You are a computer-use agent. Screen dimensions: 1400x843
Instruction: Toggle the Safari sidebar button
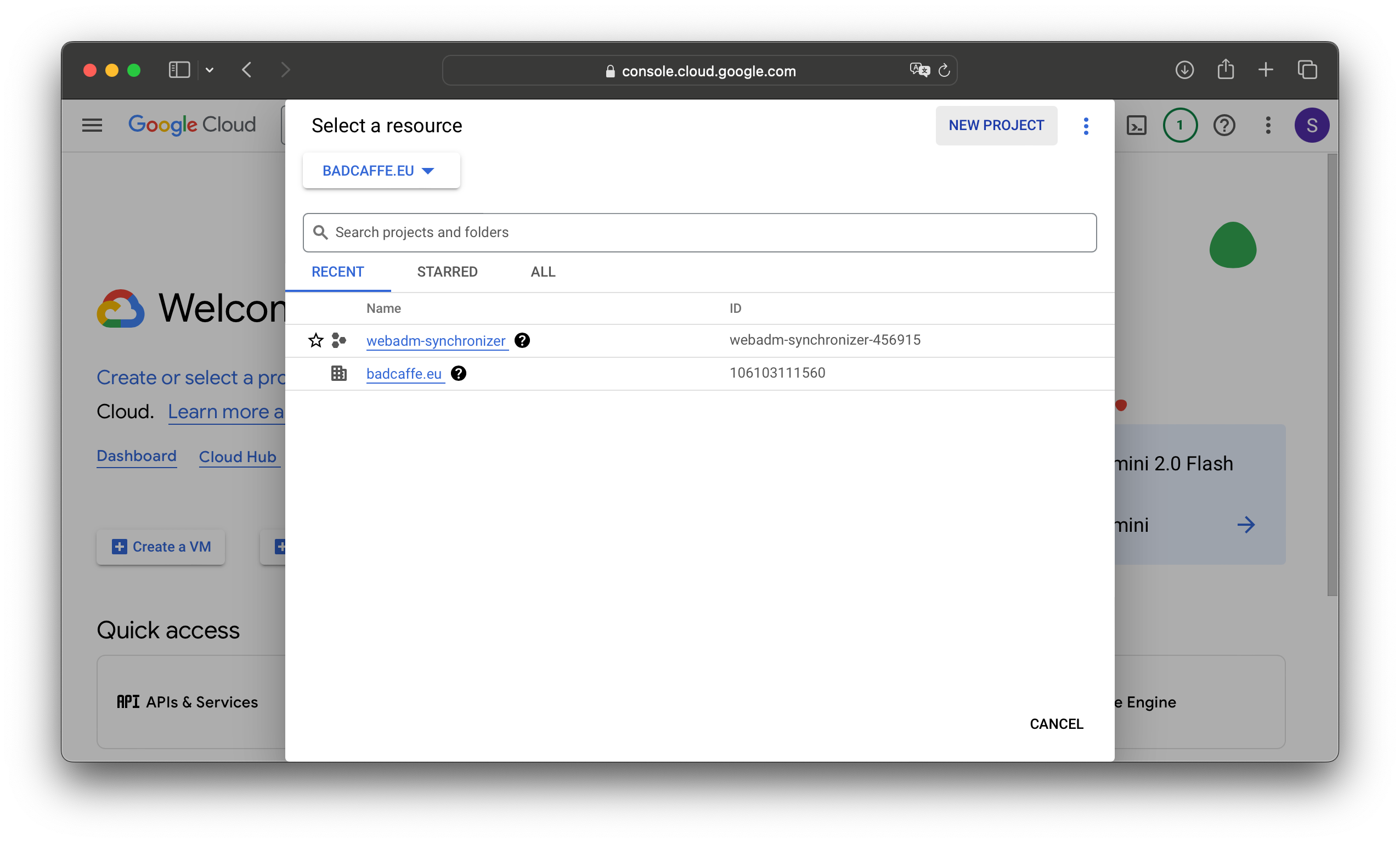[x=179, y=70]
